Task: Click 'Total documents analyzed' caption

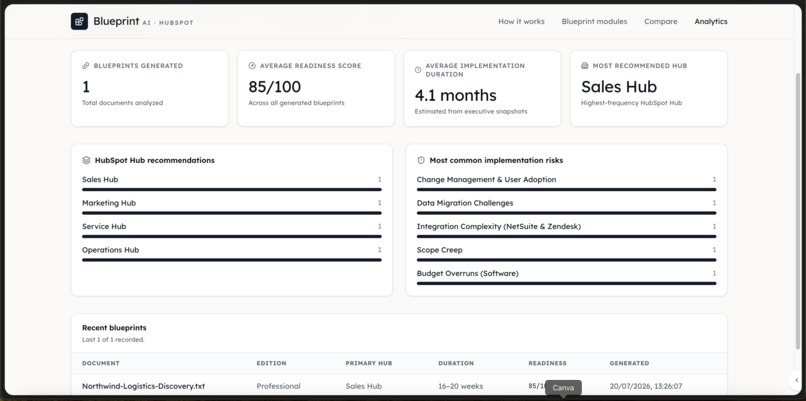Action: (x=122, y=103)
